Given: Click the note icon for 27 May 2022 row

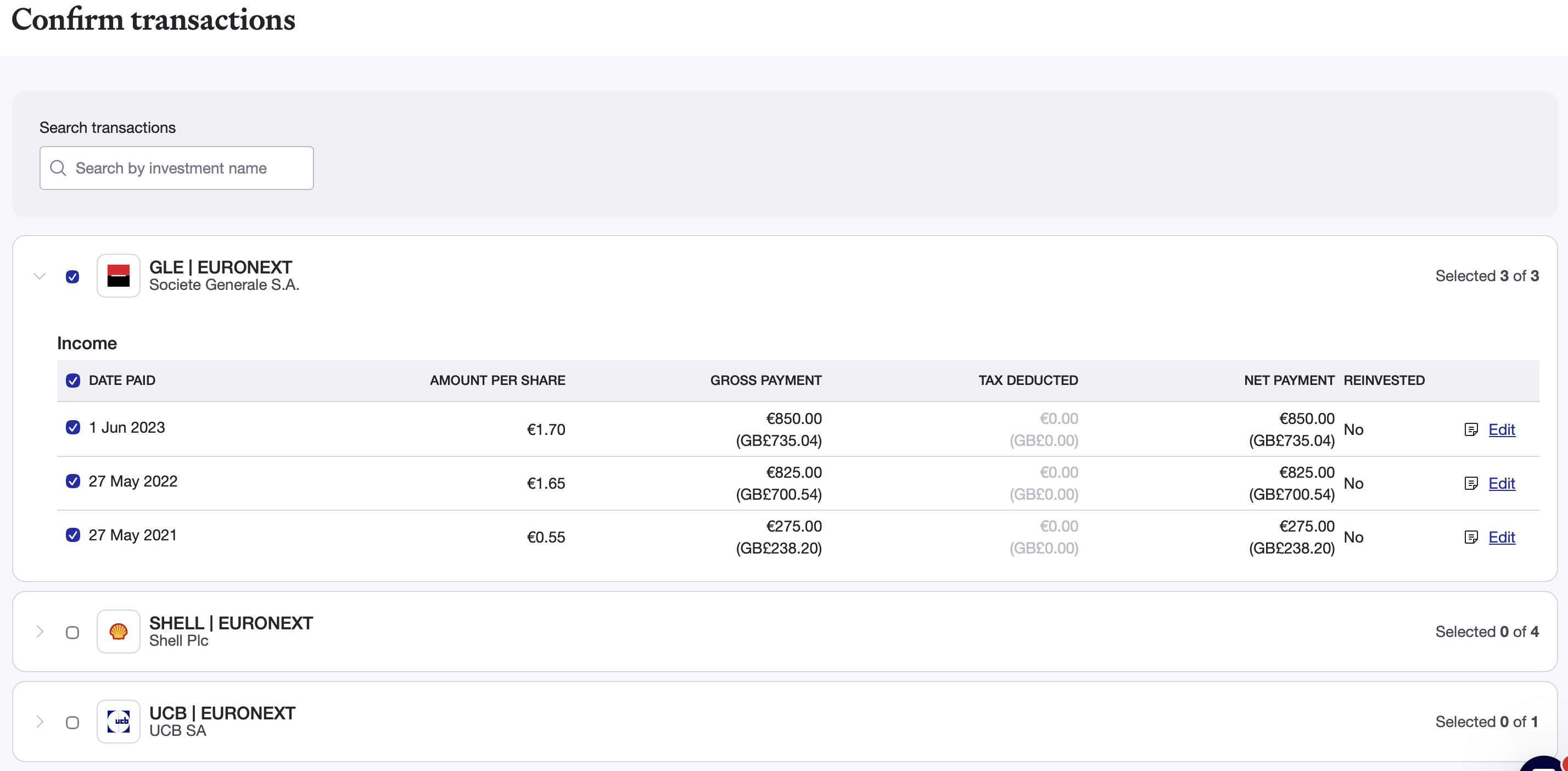Looking at the screenshot, I should [1471, 484].
